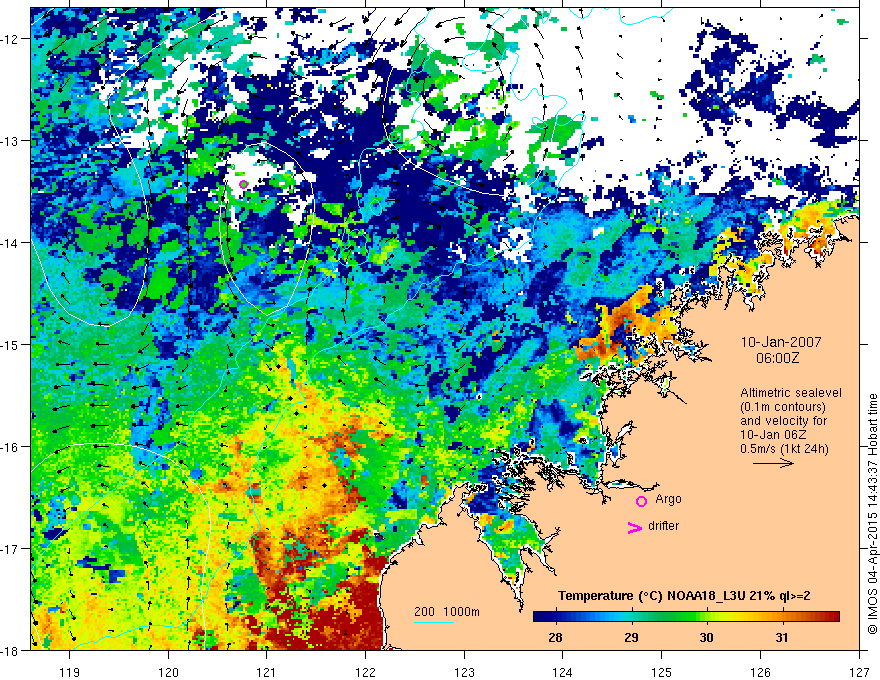Click the color bar label 29
Screen dimensions: 880x680
pyautogui.click(x=631, y=637)
